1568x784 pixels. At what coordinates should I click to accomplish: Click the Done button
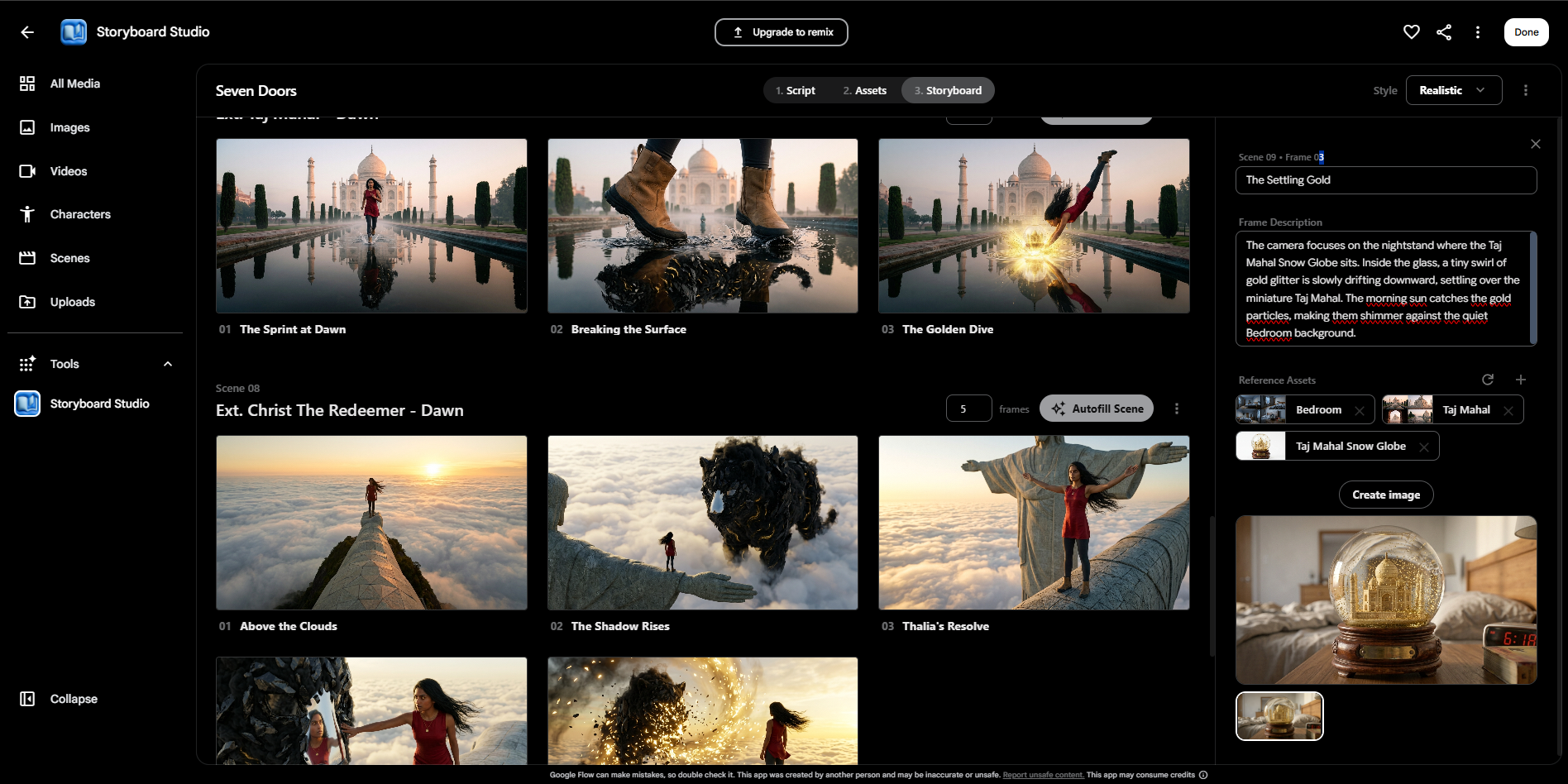point(1526,32)
